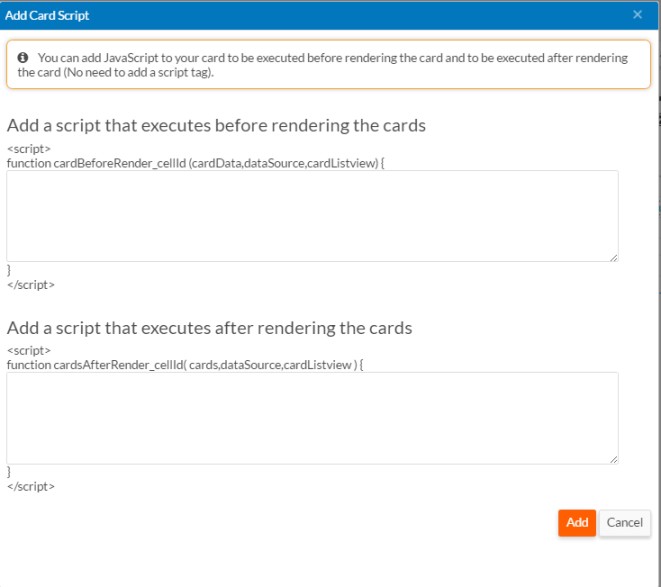
Task: Click the final closing script tag
Action: click(x=30, y=486)
